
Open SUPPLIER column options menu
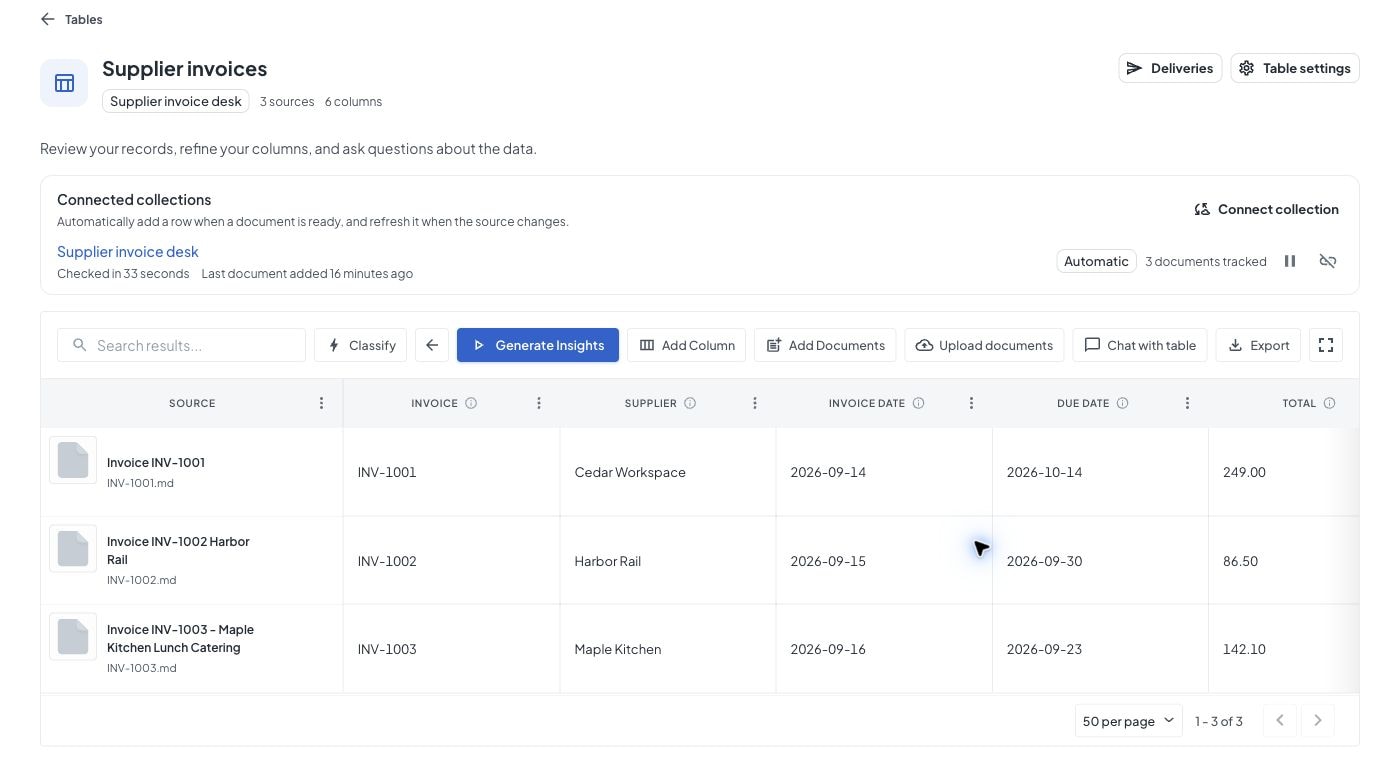pos(755,403)
